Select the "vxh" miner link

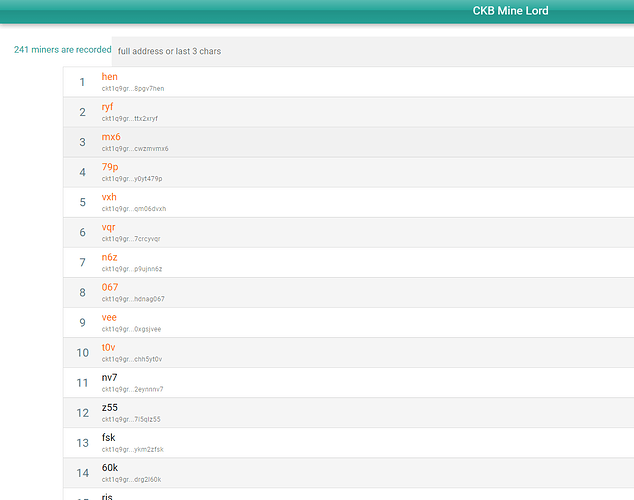coord(109,197)
